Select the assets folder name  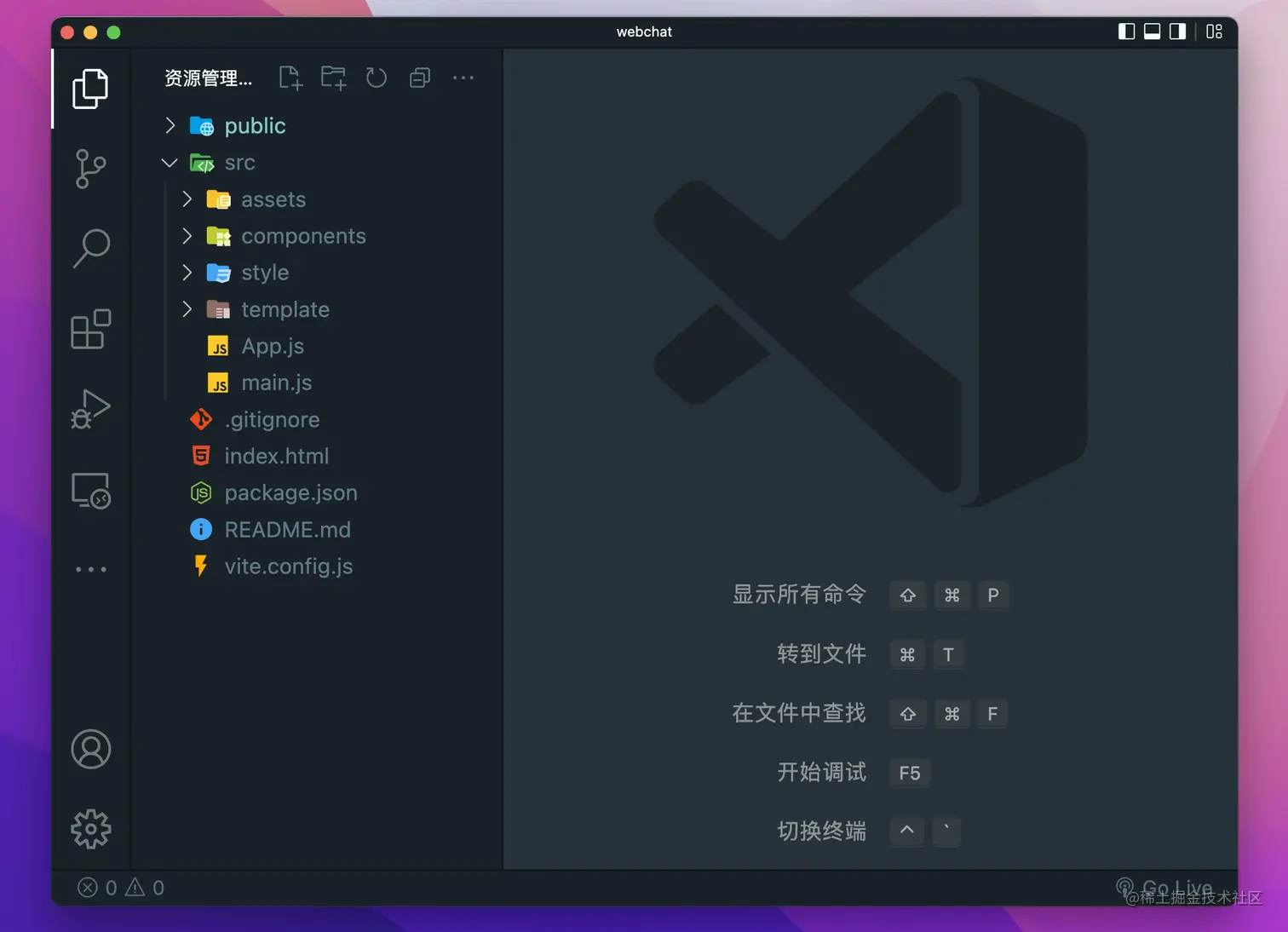coord(273,199)
